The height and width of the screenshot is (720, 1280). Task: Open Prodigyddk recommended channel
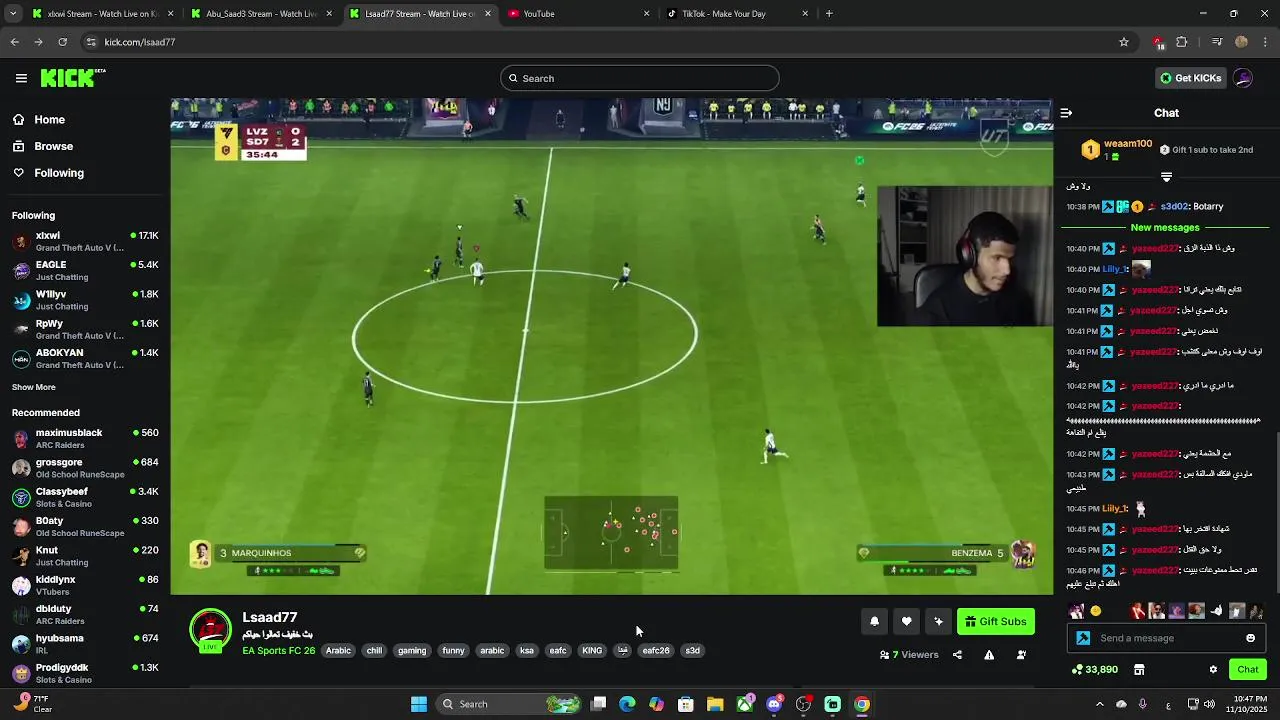[85, 673]
